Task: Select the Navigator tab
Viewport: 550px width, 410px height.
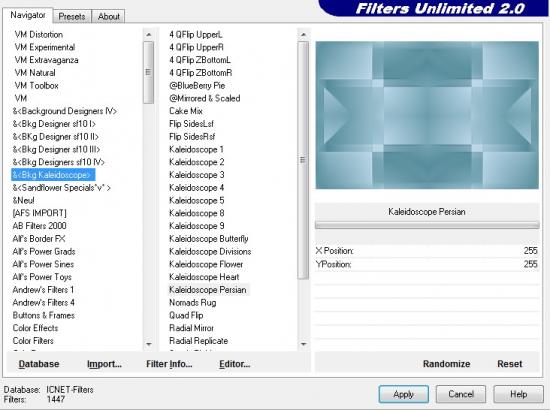Action: [28, 15]
